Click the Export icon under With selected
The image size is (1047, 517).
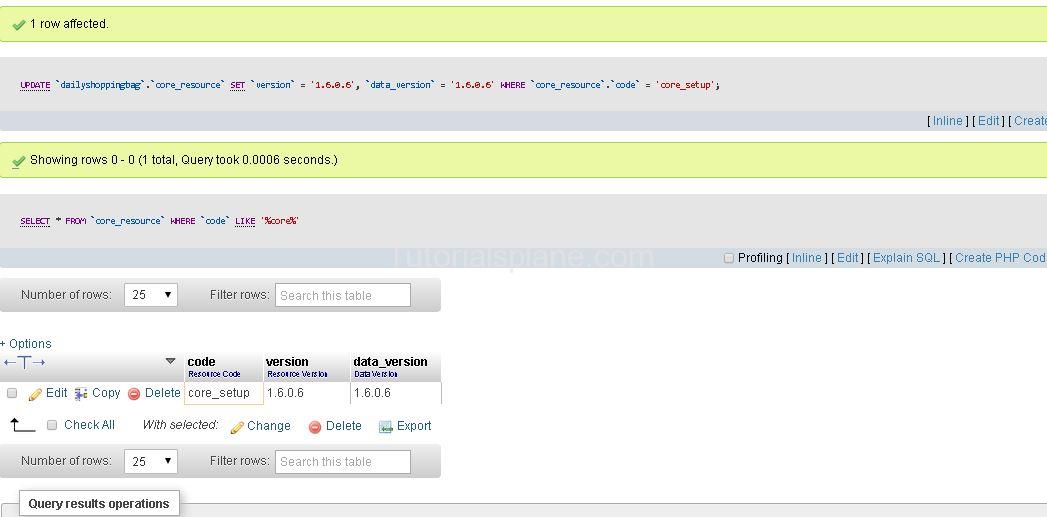[x=385, y=427]
